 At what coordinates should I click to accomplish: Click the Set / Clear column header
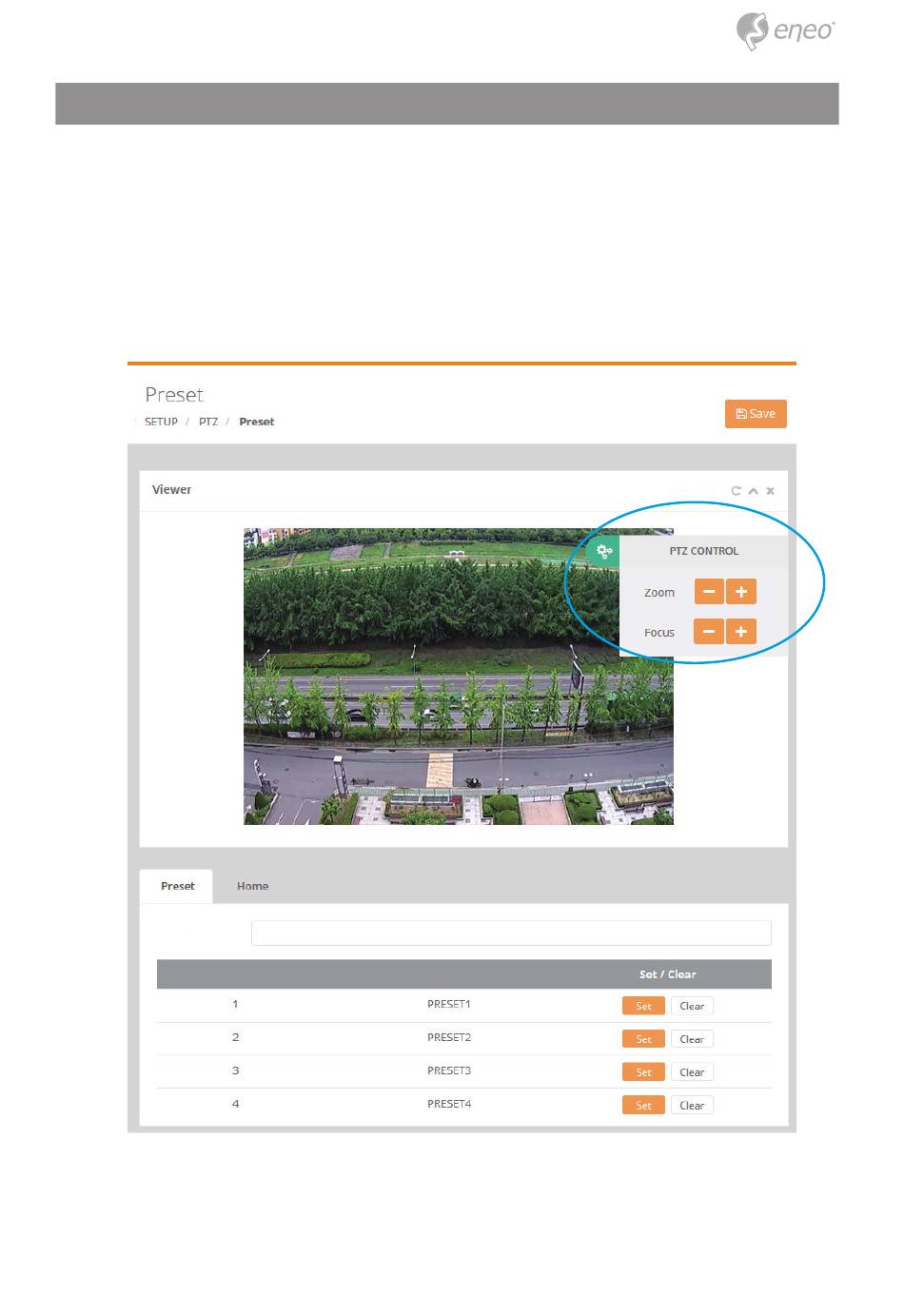click(667, 974)
